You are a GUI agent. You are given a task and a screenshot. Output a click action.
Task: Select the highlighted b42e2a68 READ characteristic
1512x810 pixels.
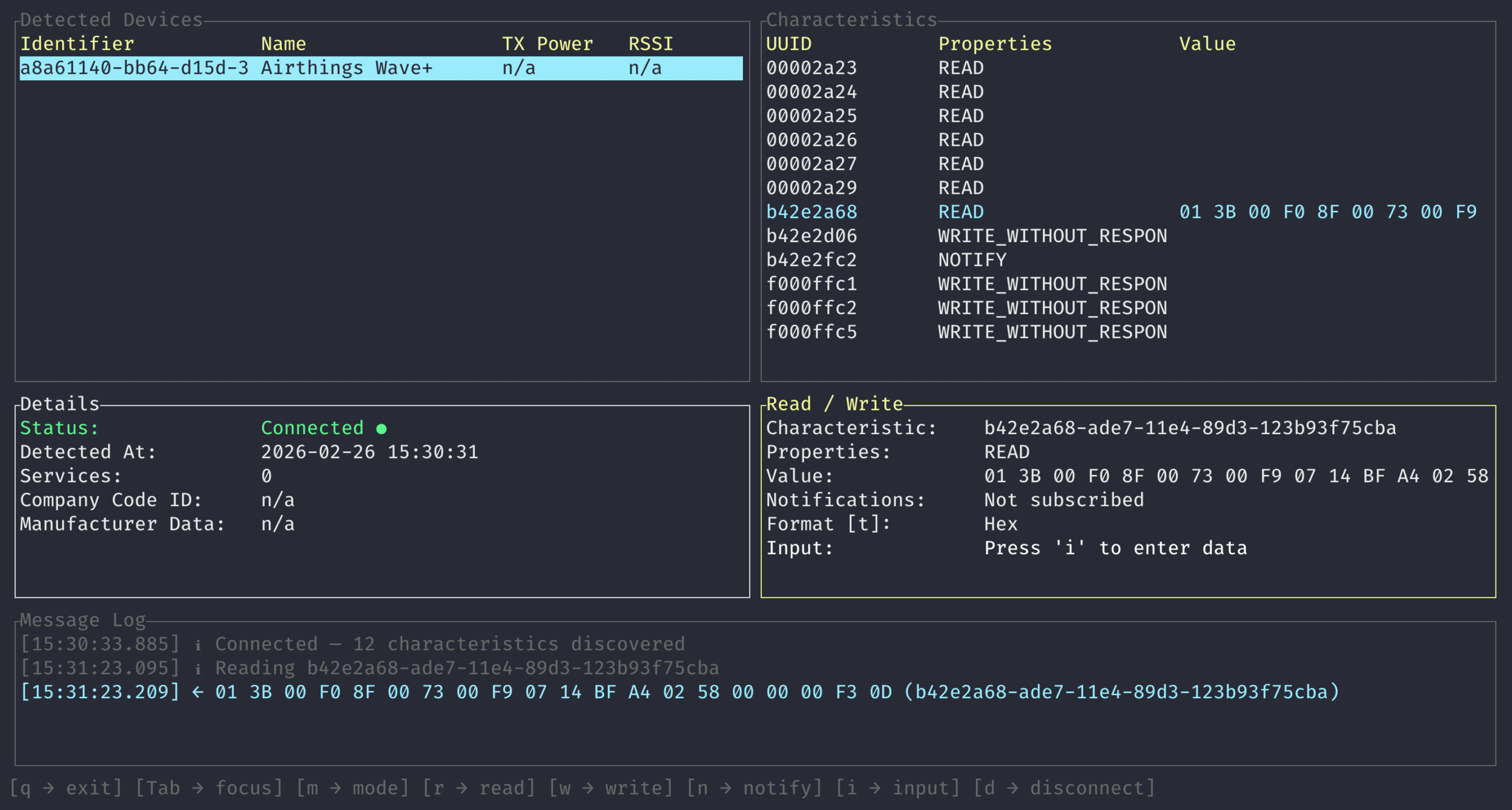tap(811, 212)
